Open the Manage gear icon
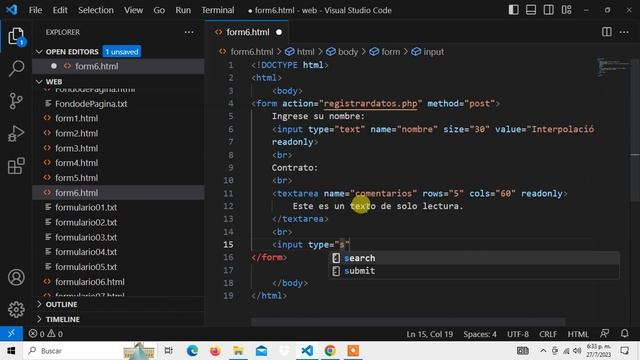Viewport: 640px width, 360px height. (x=16, y=309)
